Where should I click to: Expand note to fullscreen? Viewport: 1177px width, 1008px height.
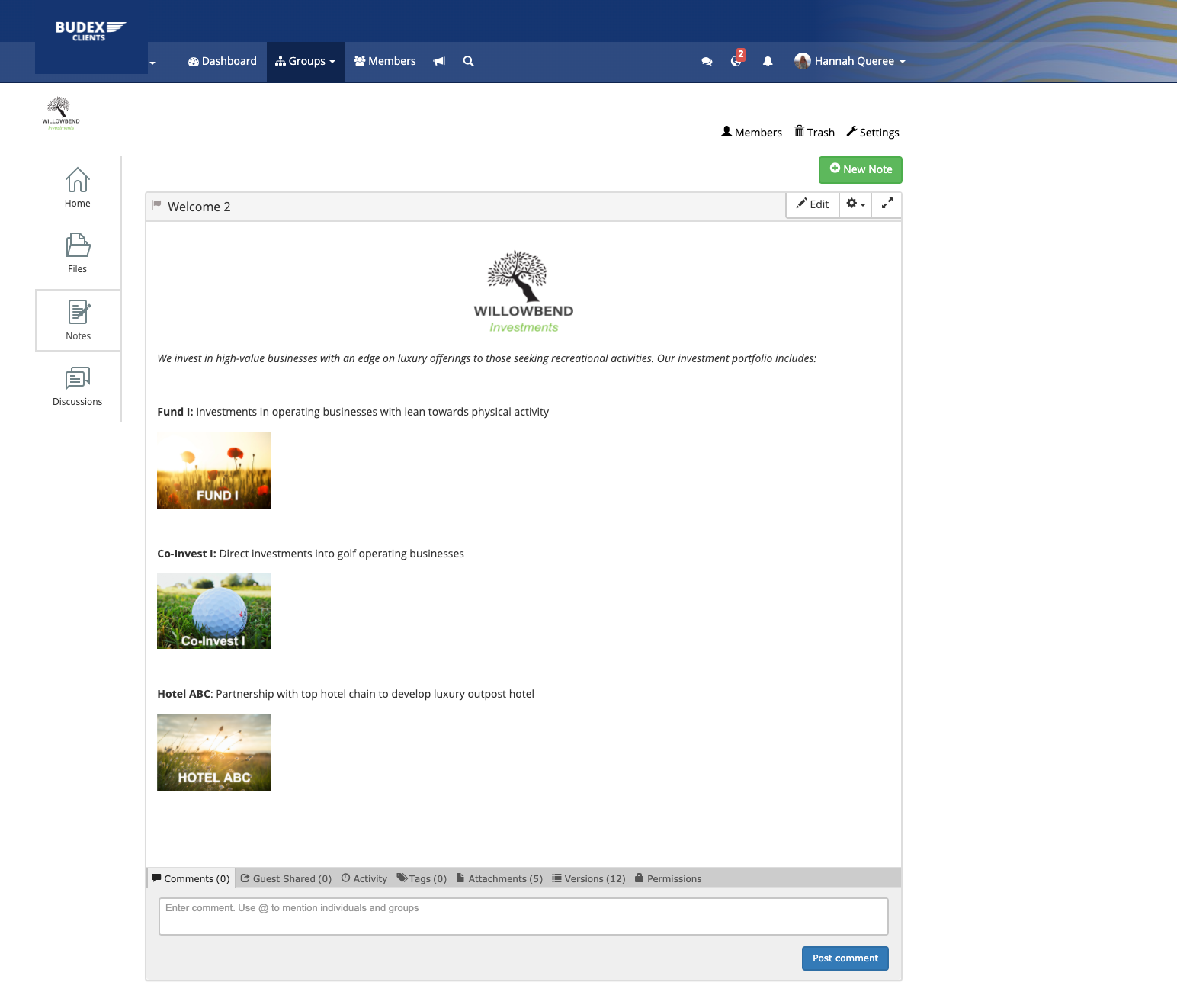tap(887, 204)
